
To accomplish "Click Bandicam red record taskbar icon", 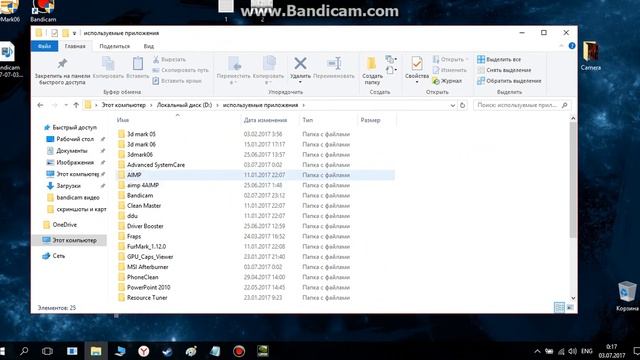I will (239, 351).
